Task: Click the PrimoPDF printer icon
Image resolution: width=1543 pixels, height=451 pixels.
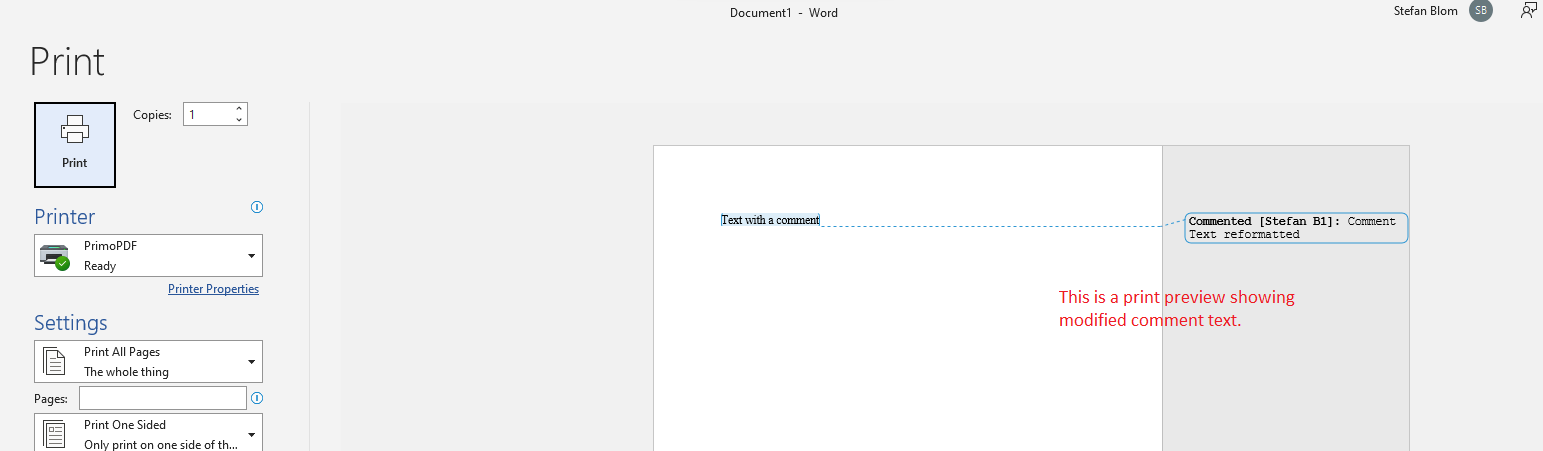Action: [x=54, y=256]
